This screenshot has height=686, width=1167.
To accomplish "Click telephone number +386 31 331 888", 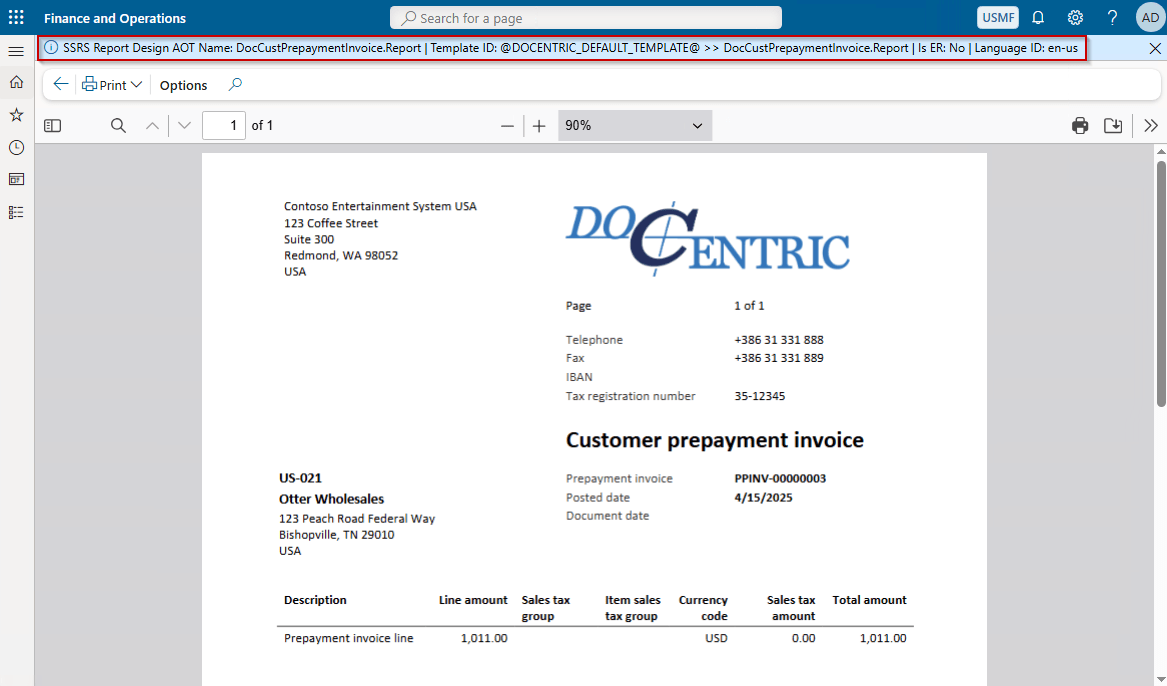I will click(778, 340).
